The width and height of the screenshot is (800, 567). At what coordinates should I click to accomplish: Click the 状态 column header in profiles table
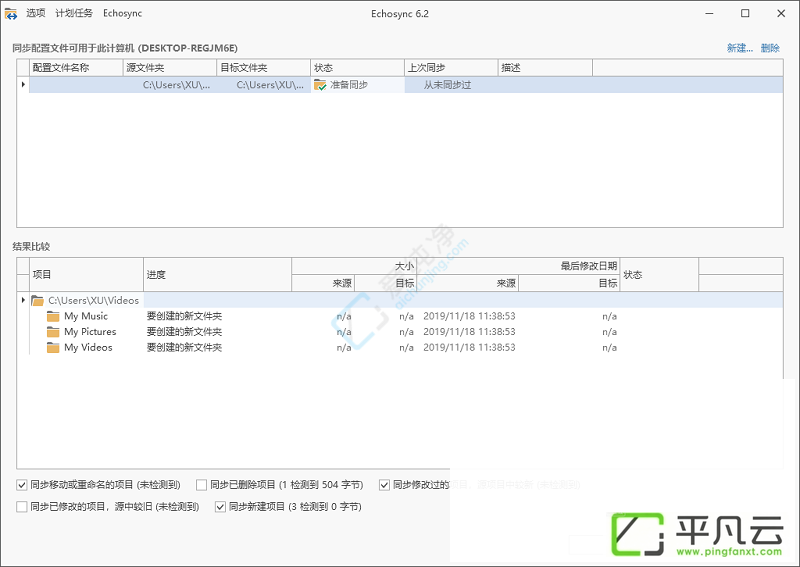pos(357,67)
